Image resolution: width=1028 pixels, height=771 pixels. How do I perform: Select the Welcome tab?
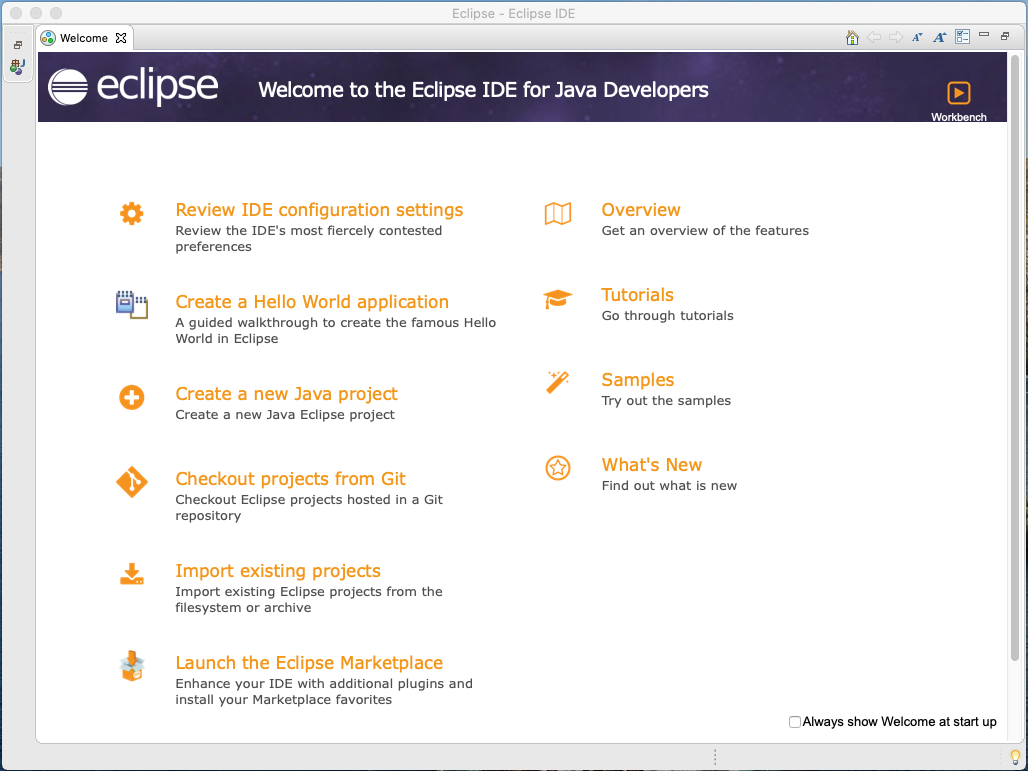(84, 38)
